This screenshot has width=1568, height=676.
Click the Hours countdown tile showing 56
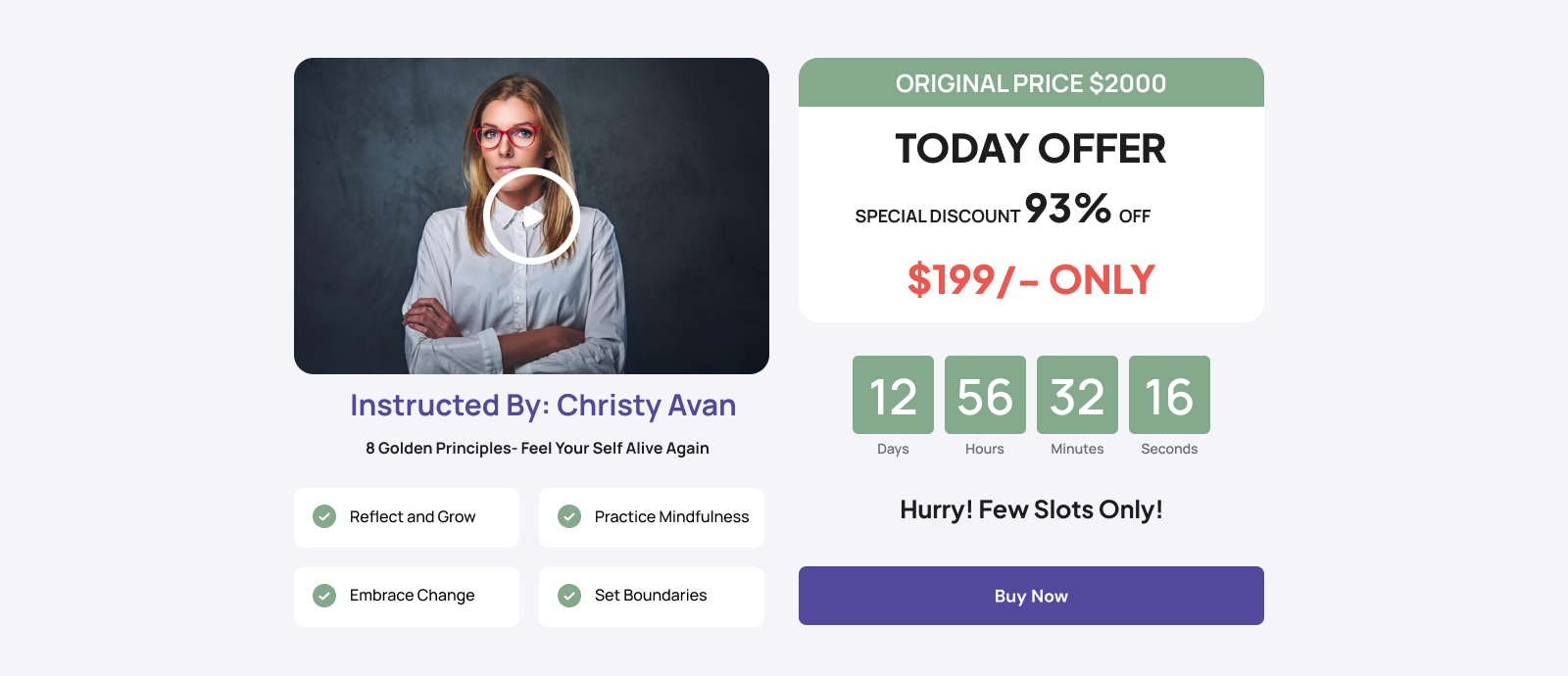tap(985, 395)
